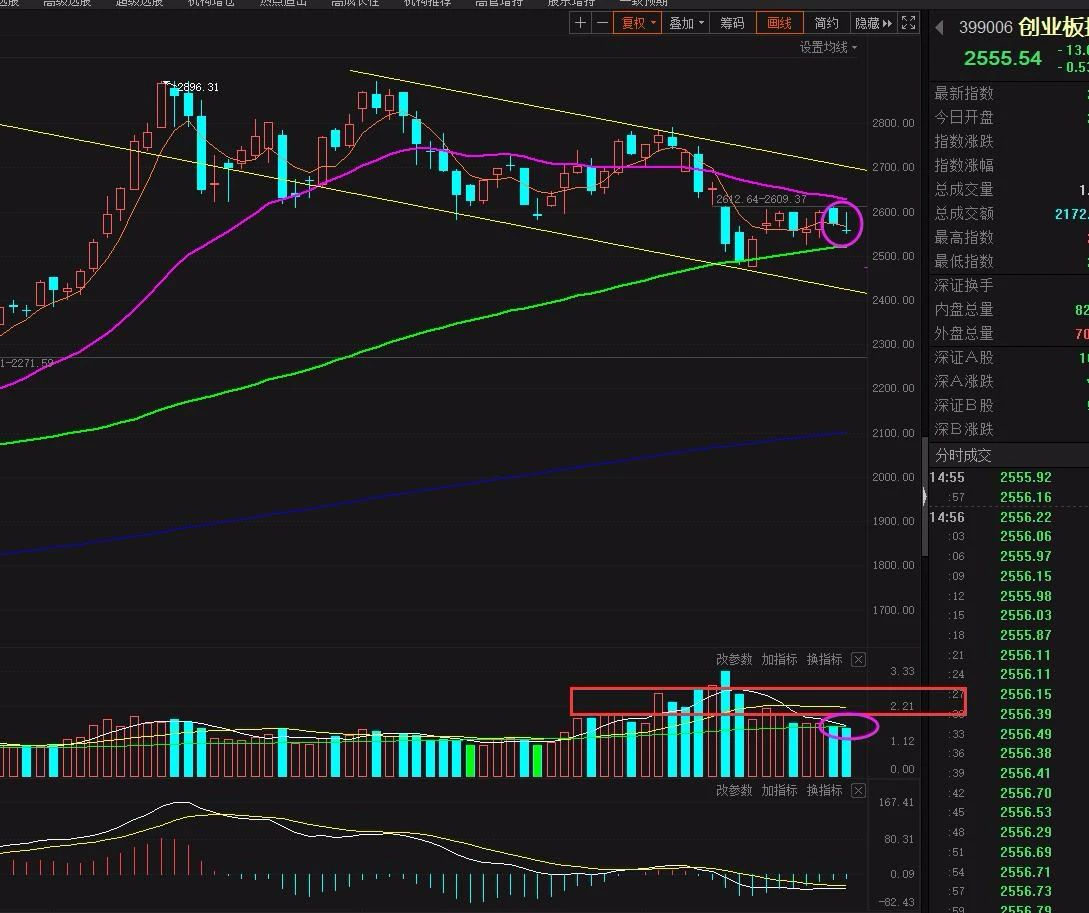Close the MACD indicator sub-panel

858,790
